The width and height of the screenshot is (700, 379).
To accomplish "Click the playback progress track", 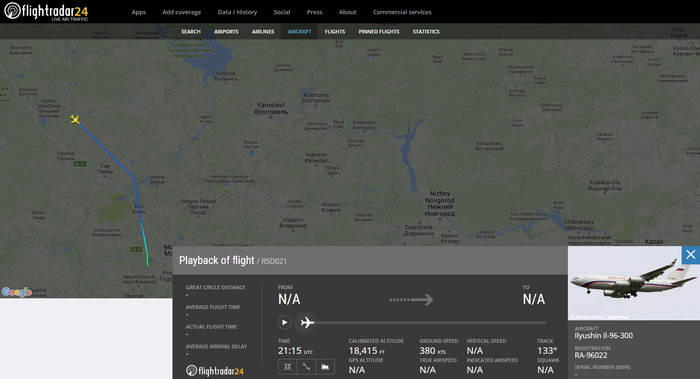I will (x=431, y=322).
